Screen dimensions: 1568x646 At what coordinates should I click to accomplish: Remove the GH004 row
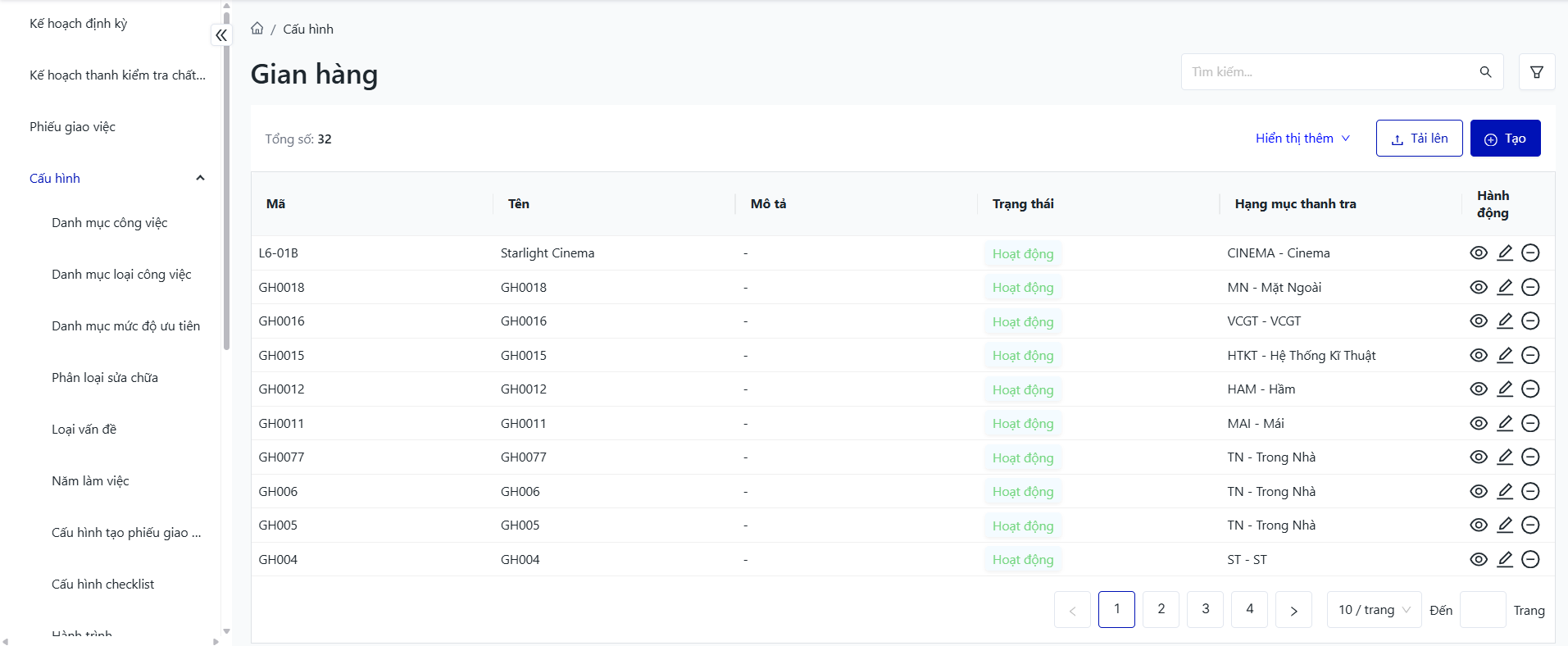pyautogui.click(x=1530, y=560)
